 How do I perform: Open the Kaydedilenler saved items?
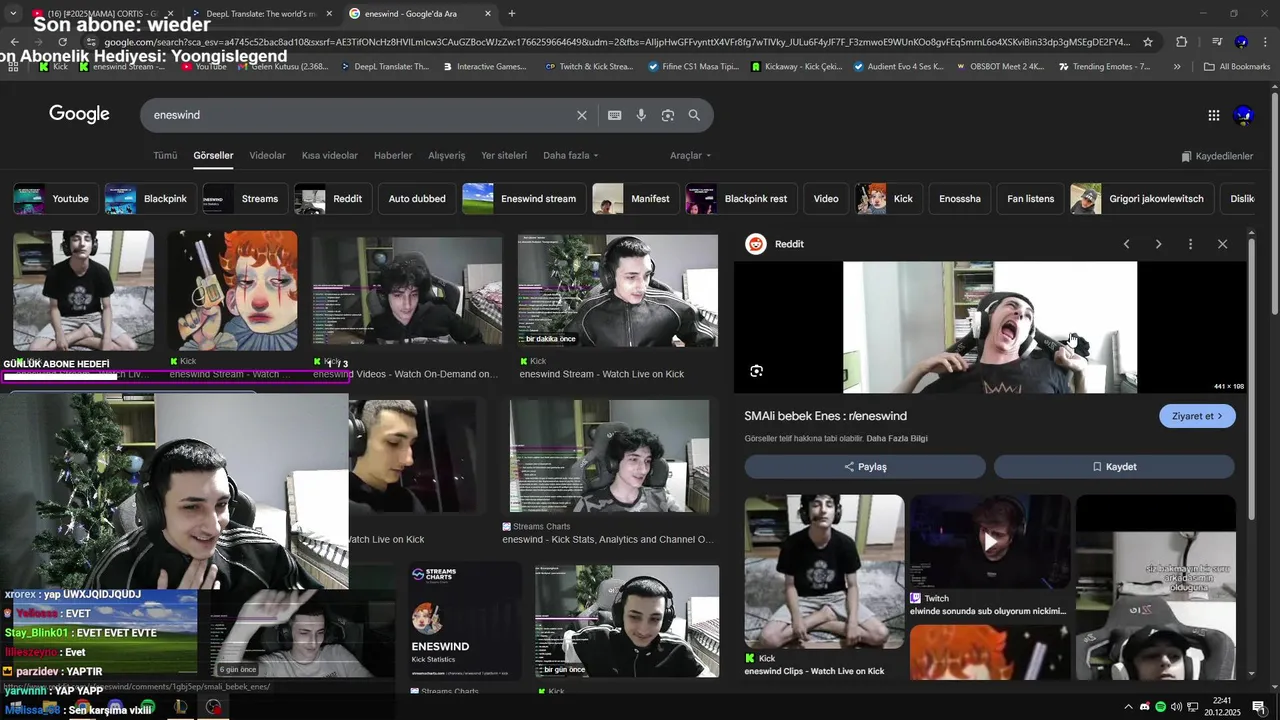pyautogui.click(x=1217, y=156)
